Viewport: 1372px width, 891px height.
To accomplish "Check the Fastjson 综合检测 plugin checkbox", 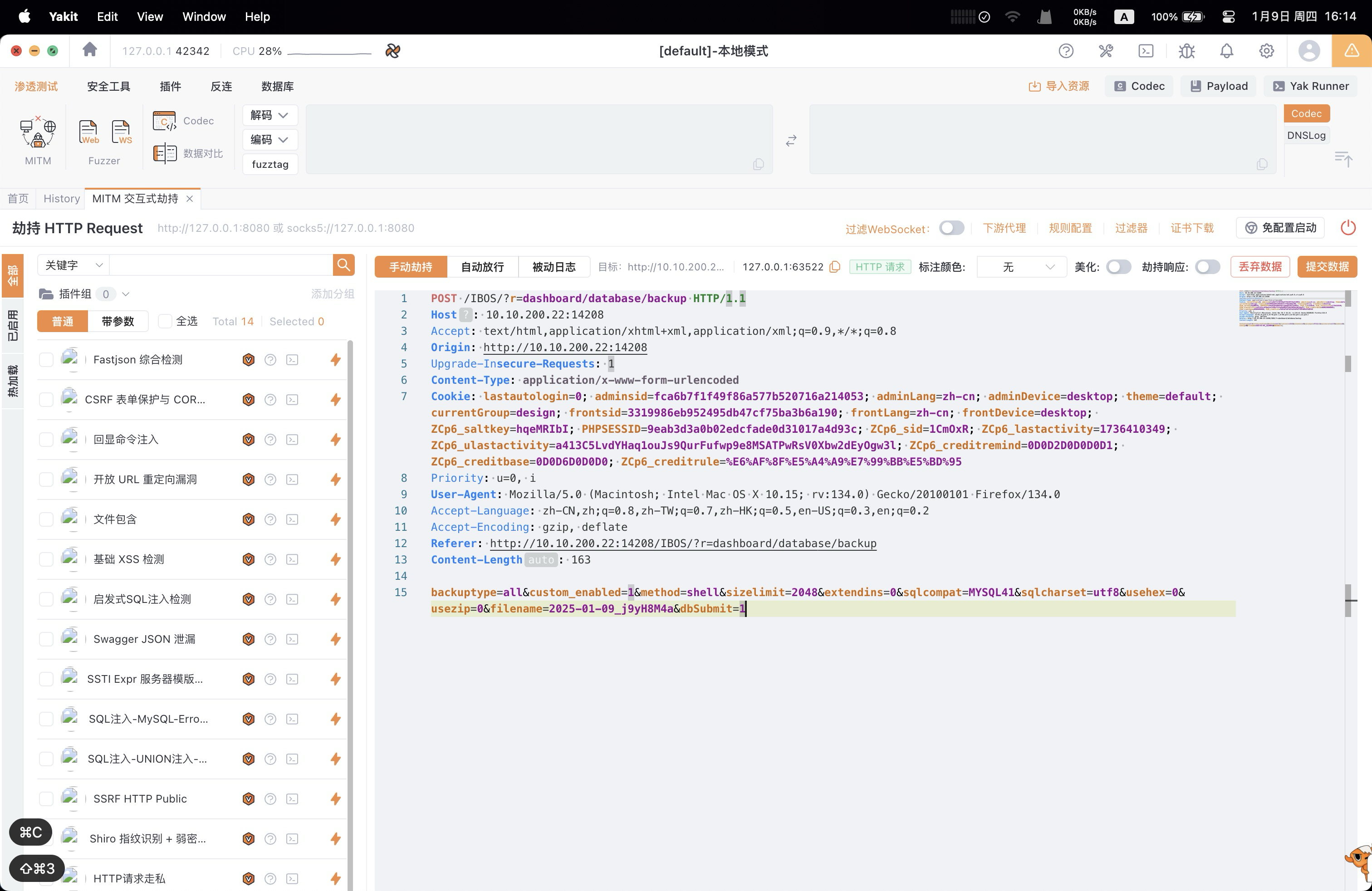I will coord(46,360).
